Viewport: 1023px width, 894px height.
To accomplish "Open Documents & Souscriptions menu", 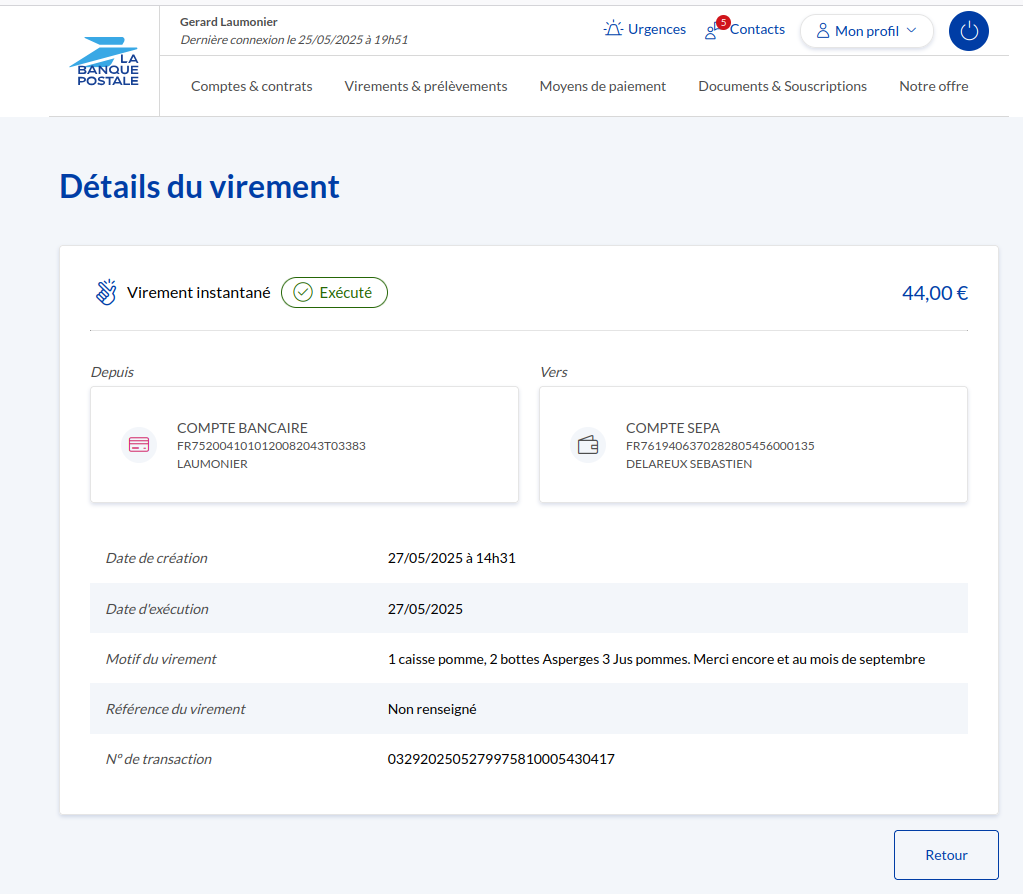I will tap(783, 86).
